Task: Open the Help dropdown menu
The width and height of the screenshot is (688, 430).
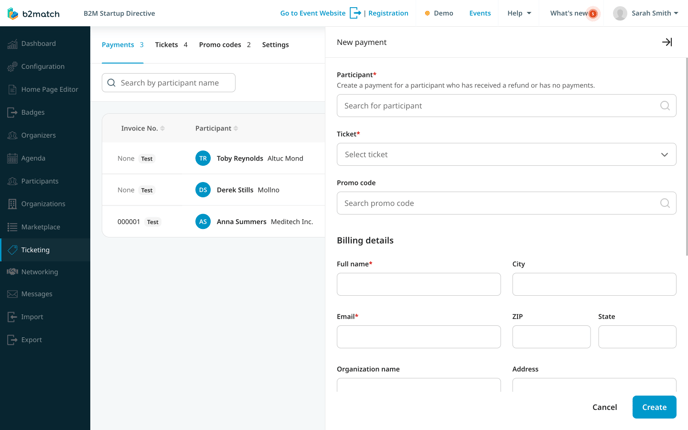Action: (x=519, y=13)
